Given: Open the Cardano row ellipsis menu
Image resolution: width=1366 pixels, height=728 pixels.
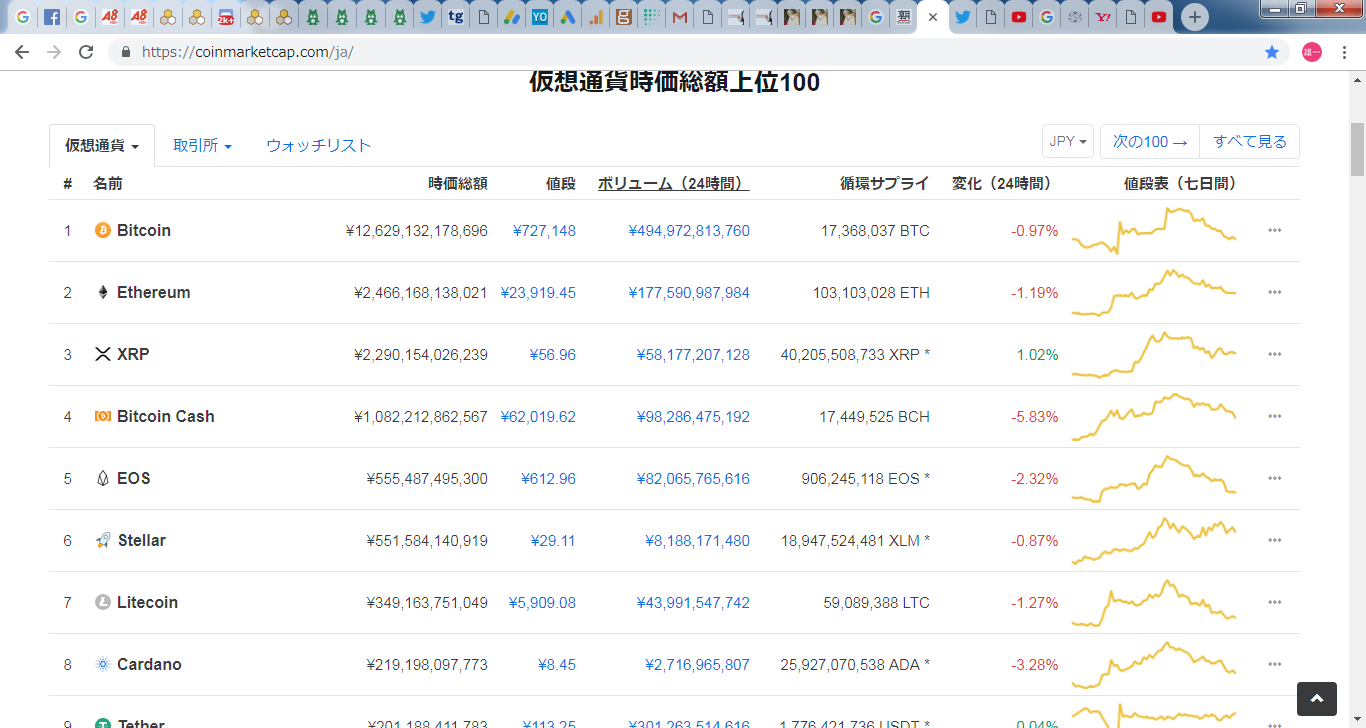Looking at the screenshot, I should click(x=1274, y=664).
